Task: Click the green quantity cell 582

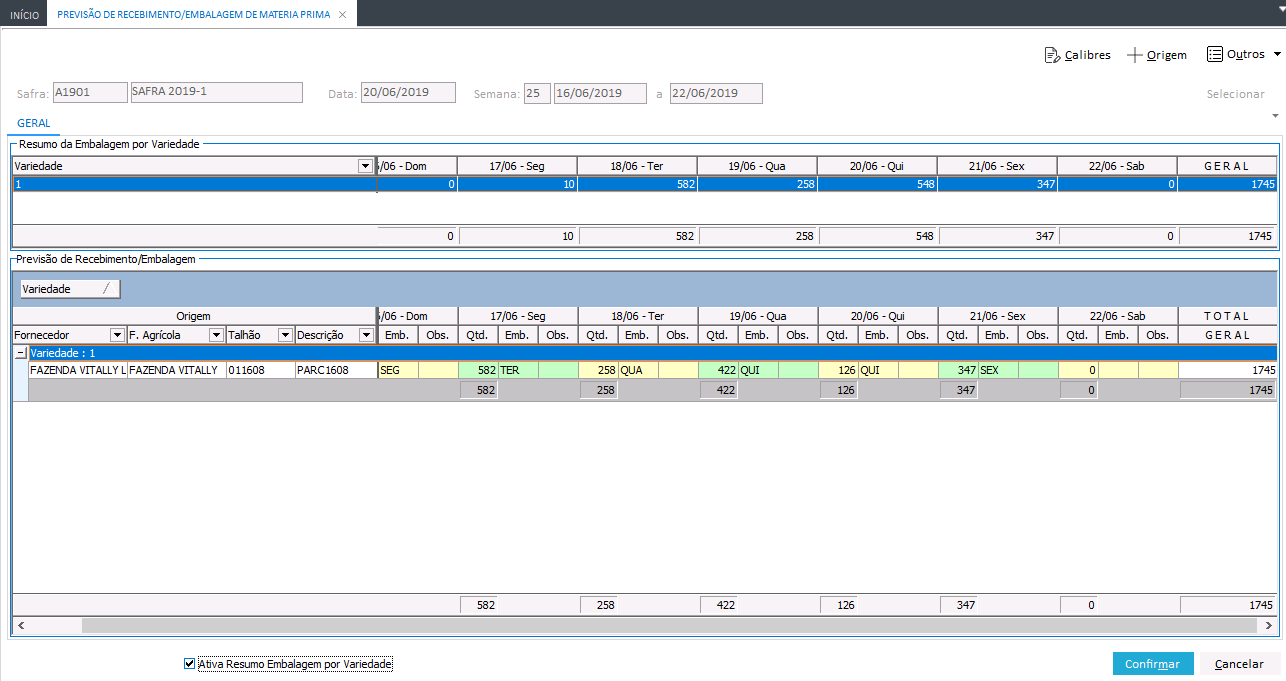Action: pos(478,370)
